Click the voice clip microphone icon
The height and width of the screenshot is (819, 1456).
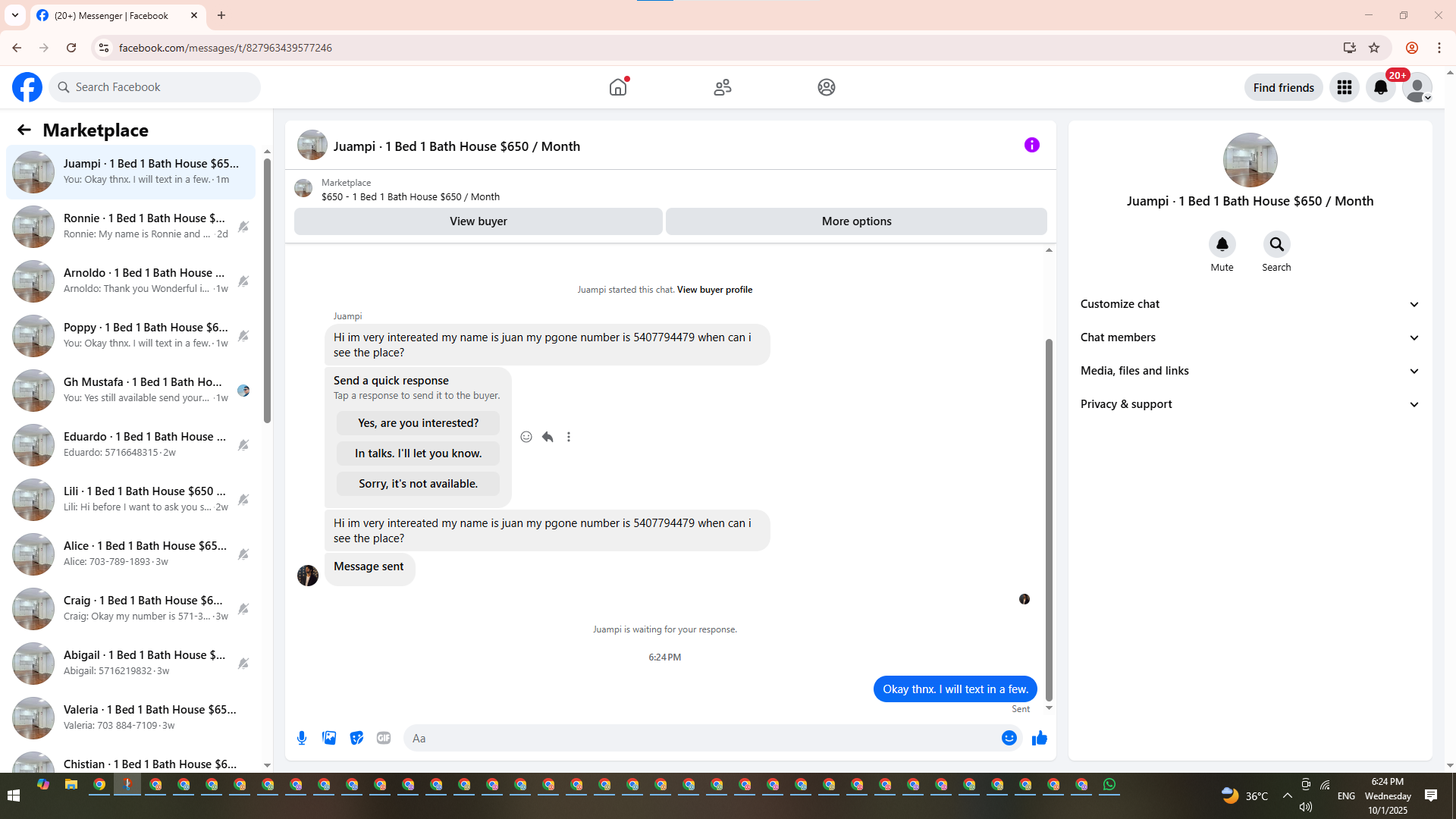[302, 738]
